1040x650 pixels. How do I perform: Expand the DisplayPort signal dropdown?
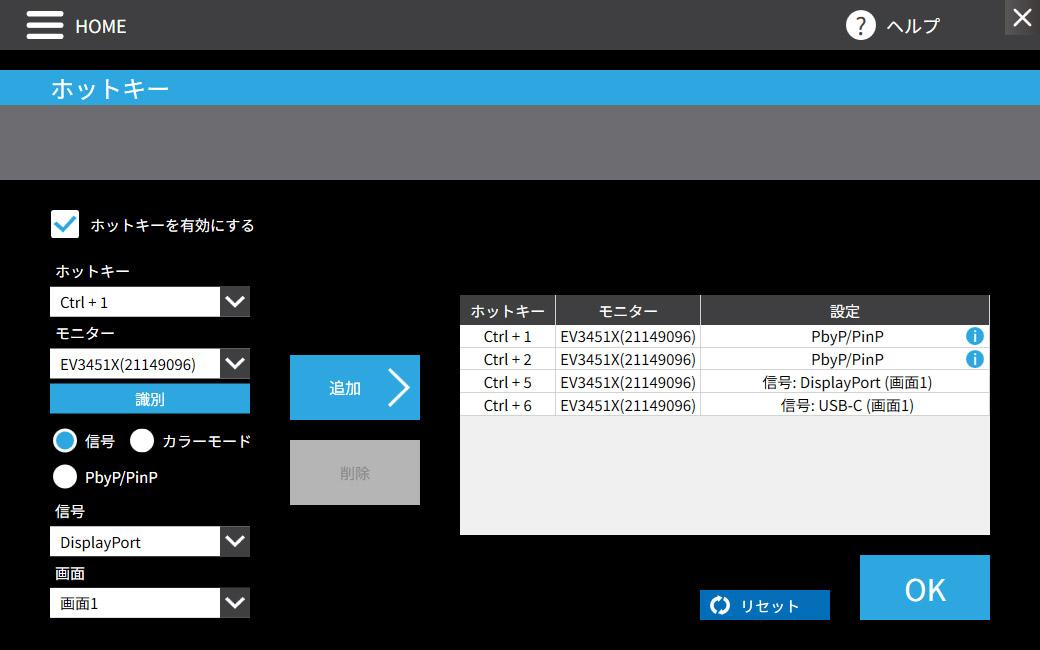coord(235,541)
